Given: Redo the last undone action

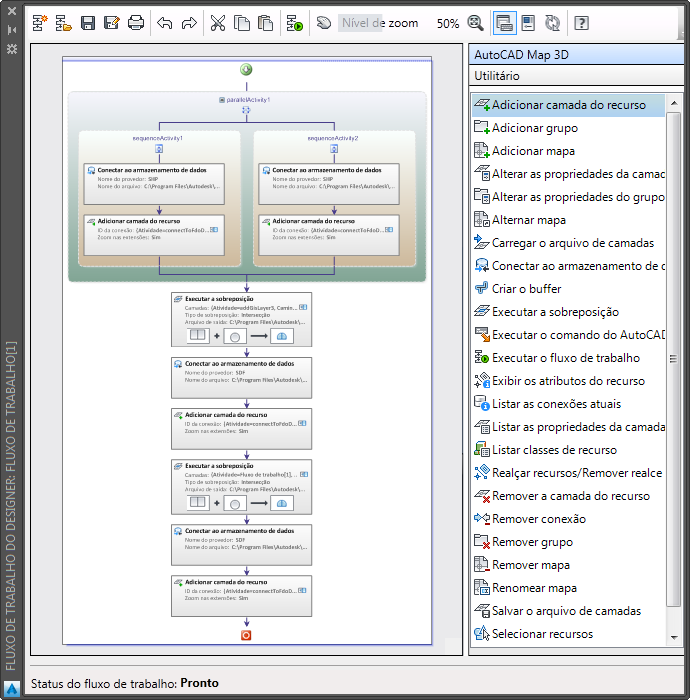Looking at the screenshot, I should pyautogui.click(x=189, y=23).
